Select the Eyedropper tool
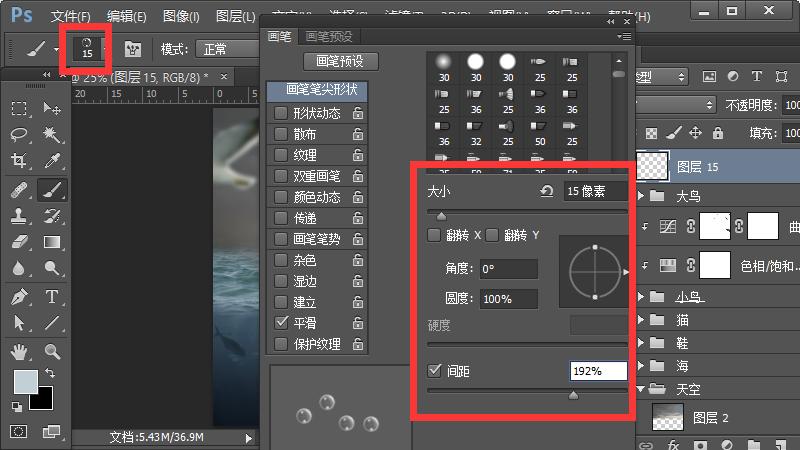Screen dimensions: 800x450 [52, 161]
